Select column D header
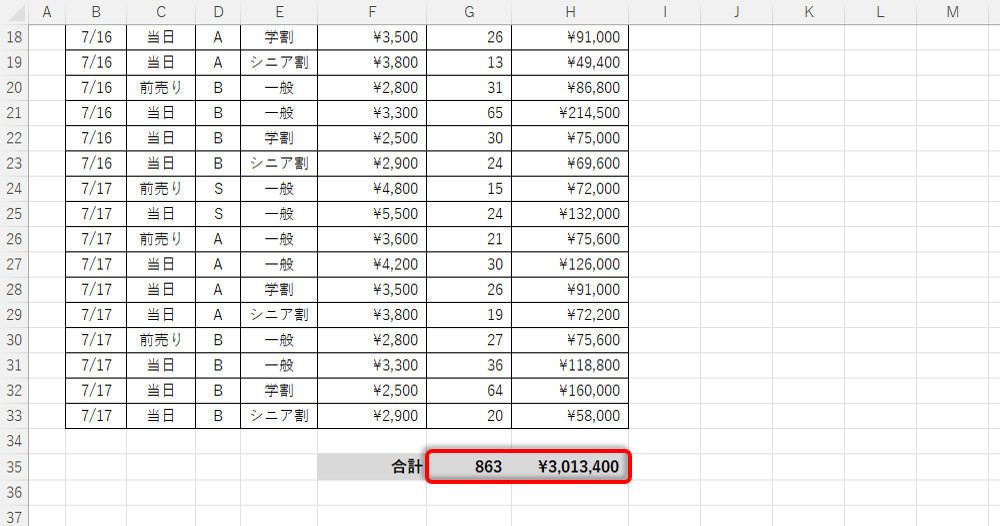 click(218, 11)
